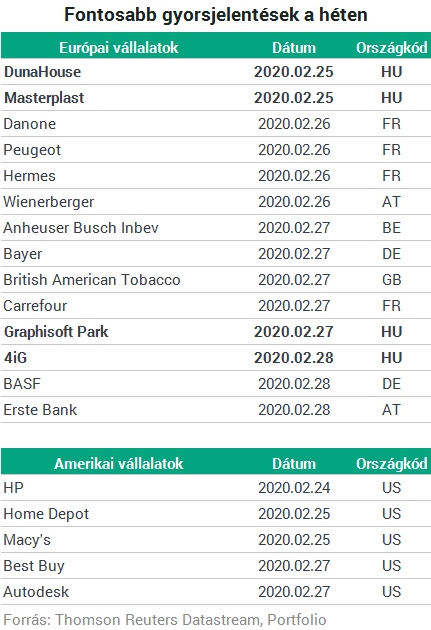
Task: Click the Autodesk company name
Action: pos(36,592)
